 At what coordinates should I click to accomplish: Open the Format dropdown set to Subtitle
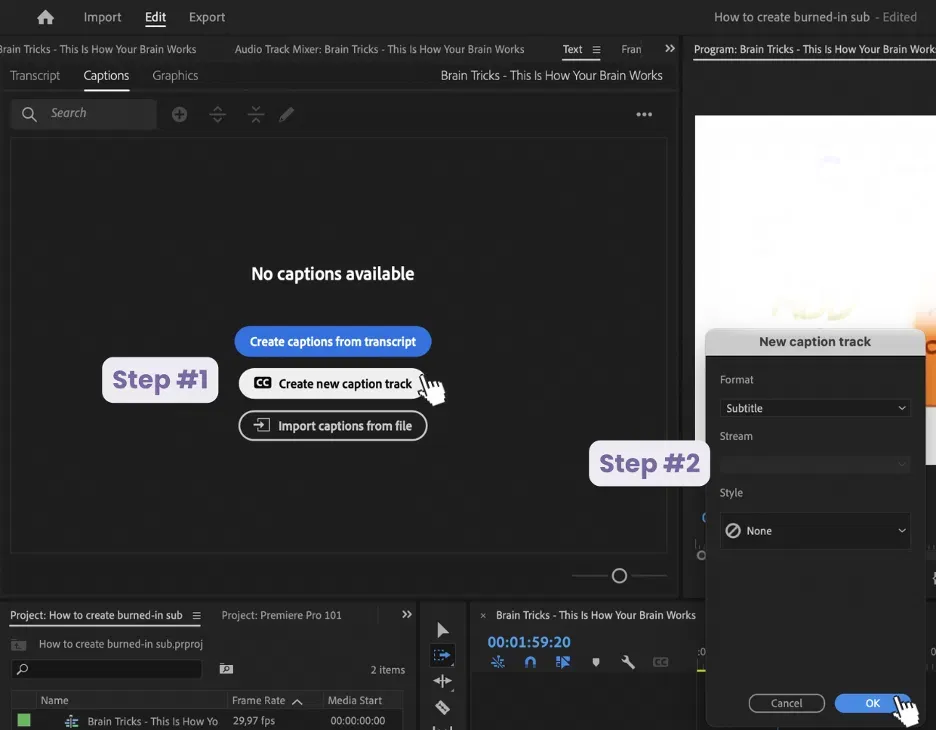[815, 408]
